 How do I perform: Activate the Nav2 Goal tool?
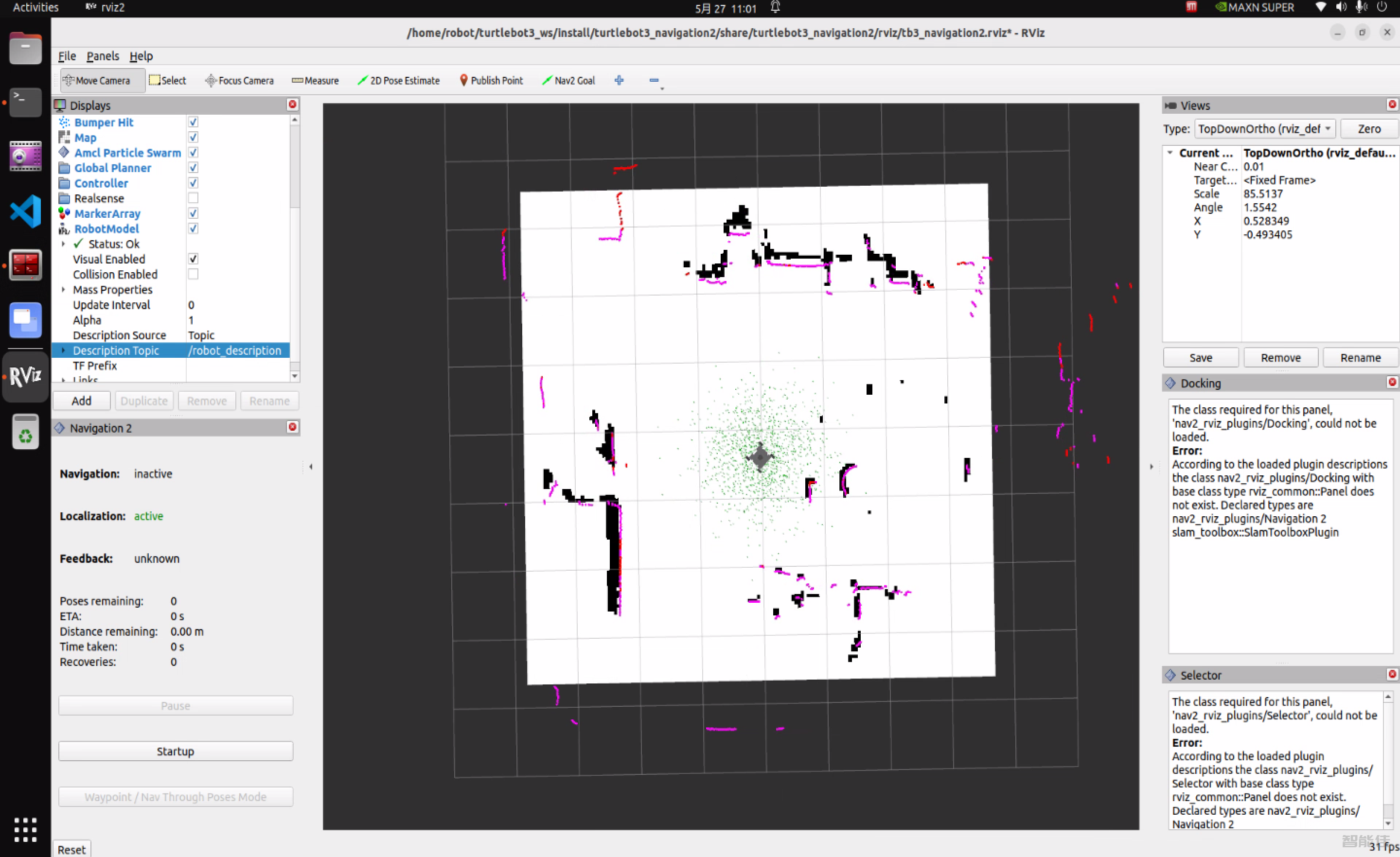(x=568, y=80)
